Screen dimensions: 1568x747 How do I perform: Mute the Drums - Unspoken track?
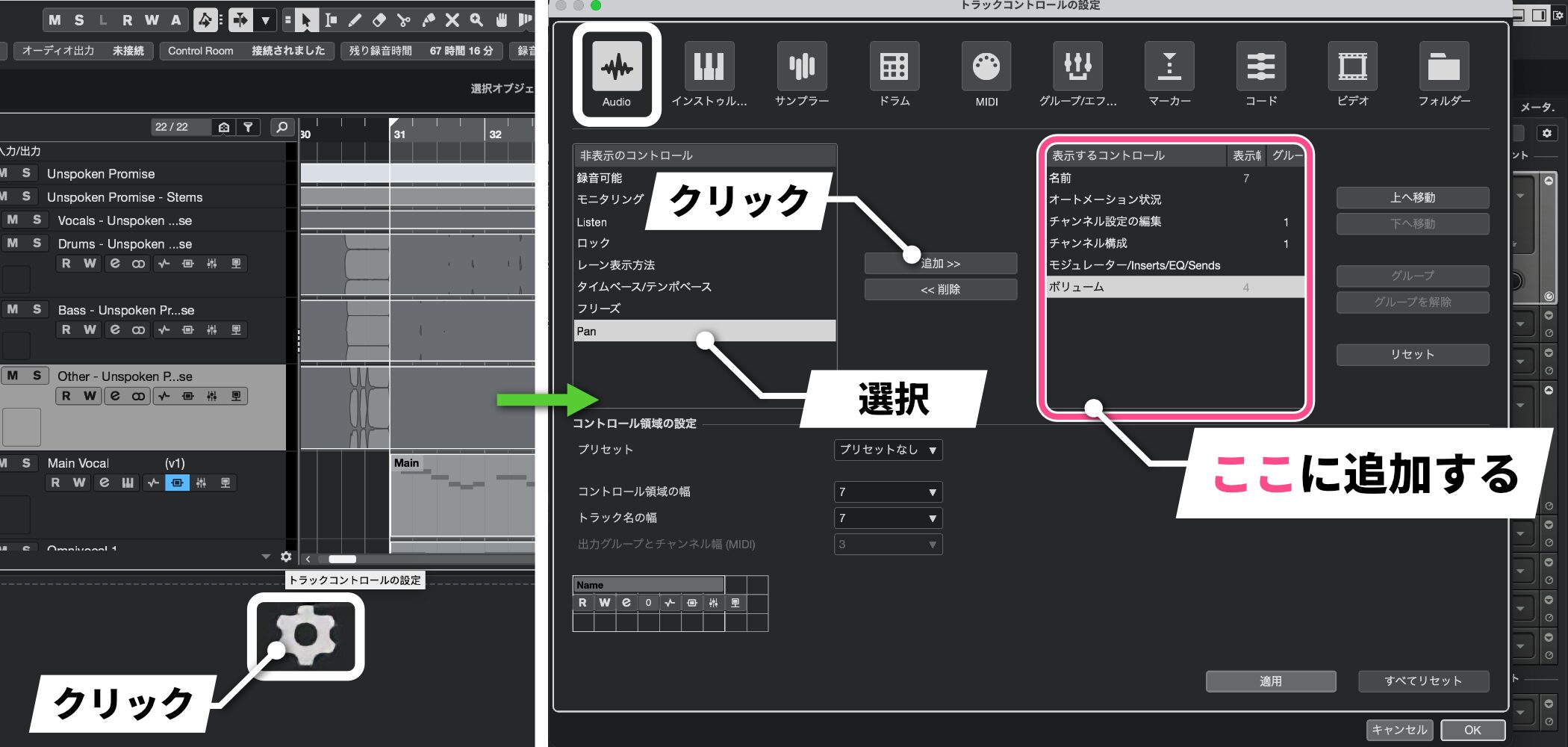click(13, 243)
